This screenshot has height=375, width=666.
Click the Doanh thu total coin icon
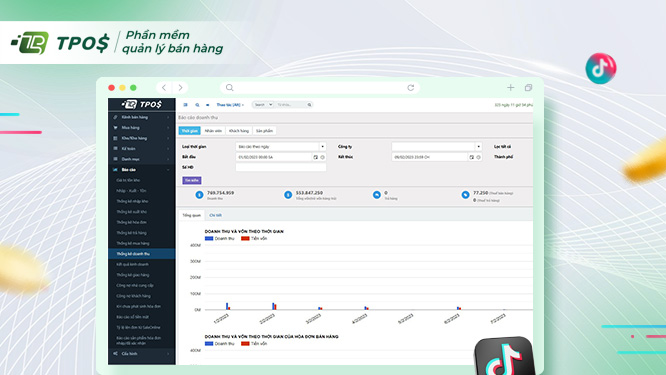pyautogui.click(x=199, y=195)
